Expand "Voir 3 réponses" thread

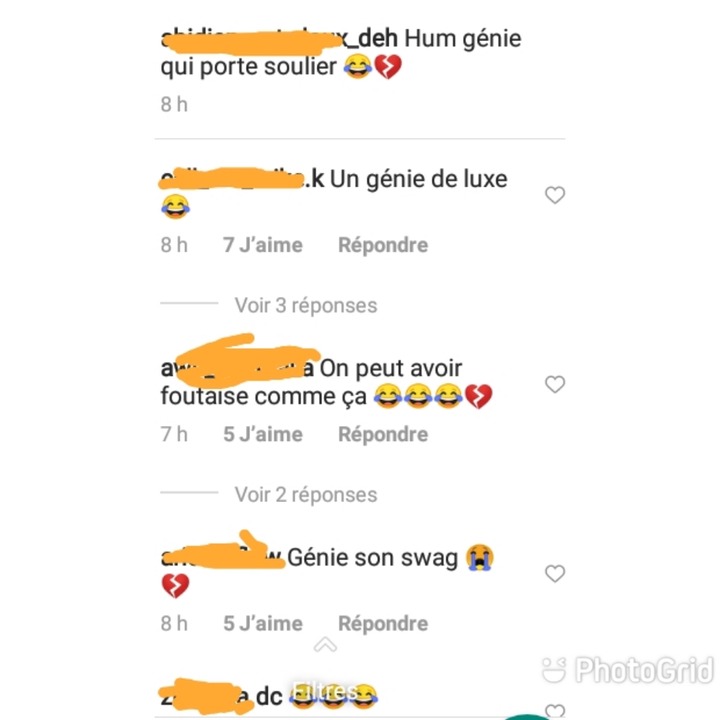tap(306, 305)
